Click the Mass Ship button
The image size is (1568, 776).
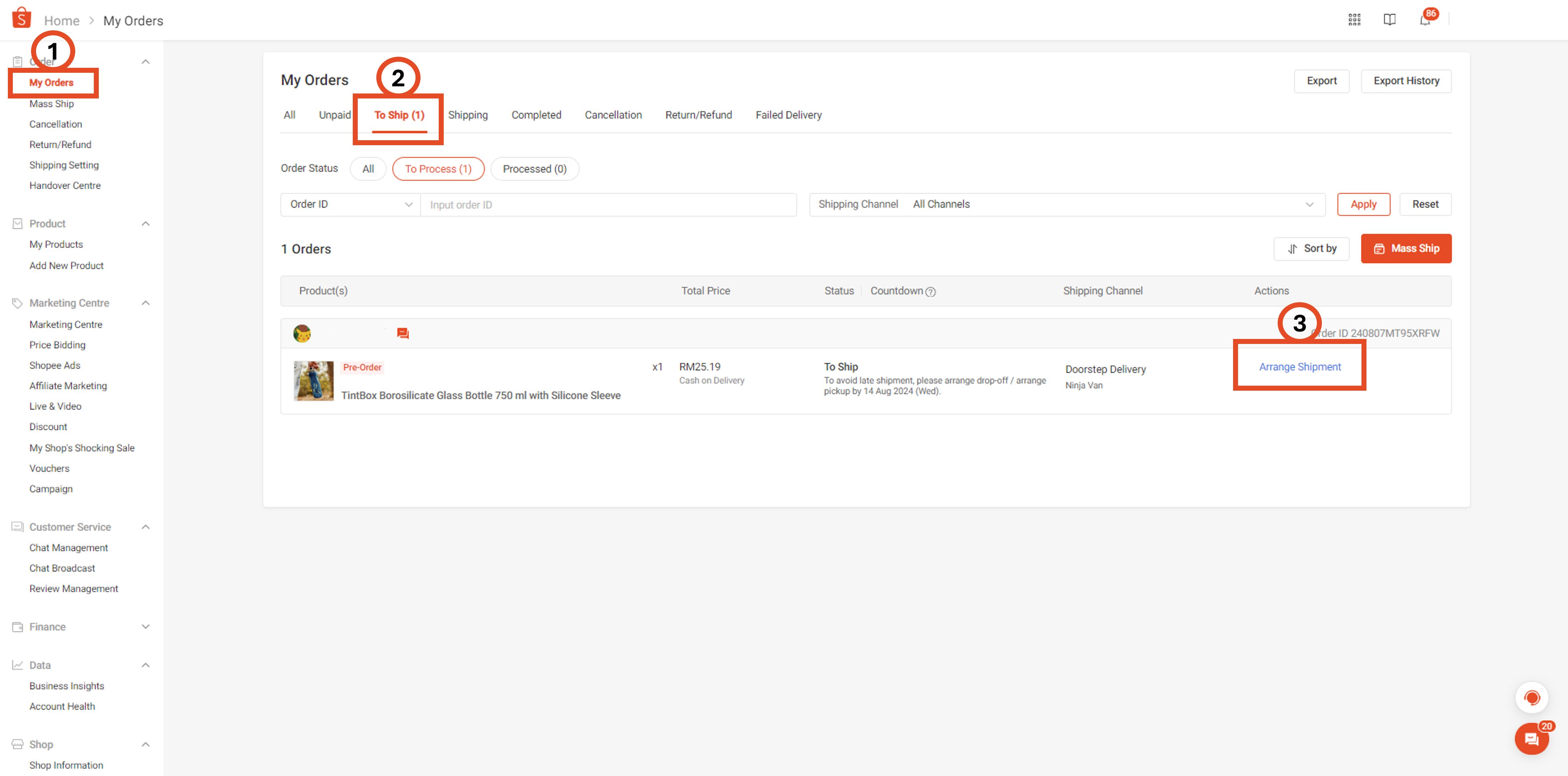coord(1406,248)
